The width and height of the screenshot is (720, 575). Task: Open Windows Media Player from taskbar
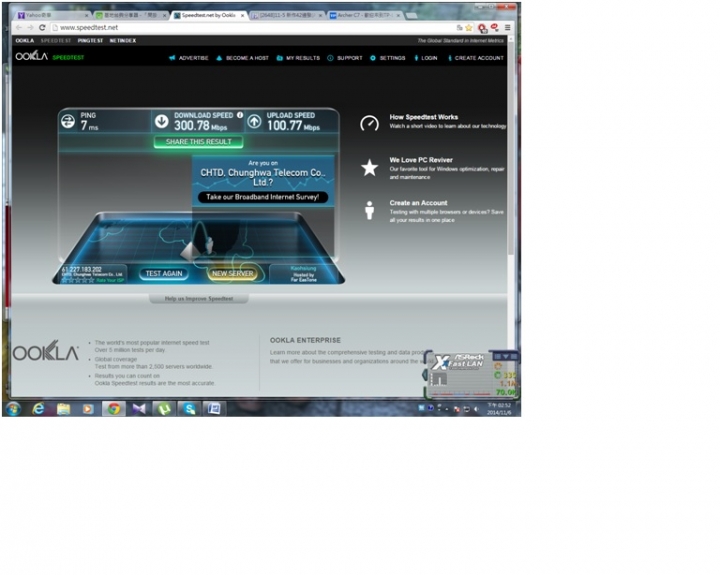pyautogui.click(x=88, y=408)
